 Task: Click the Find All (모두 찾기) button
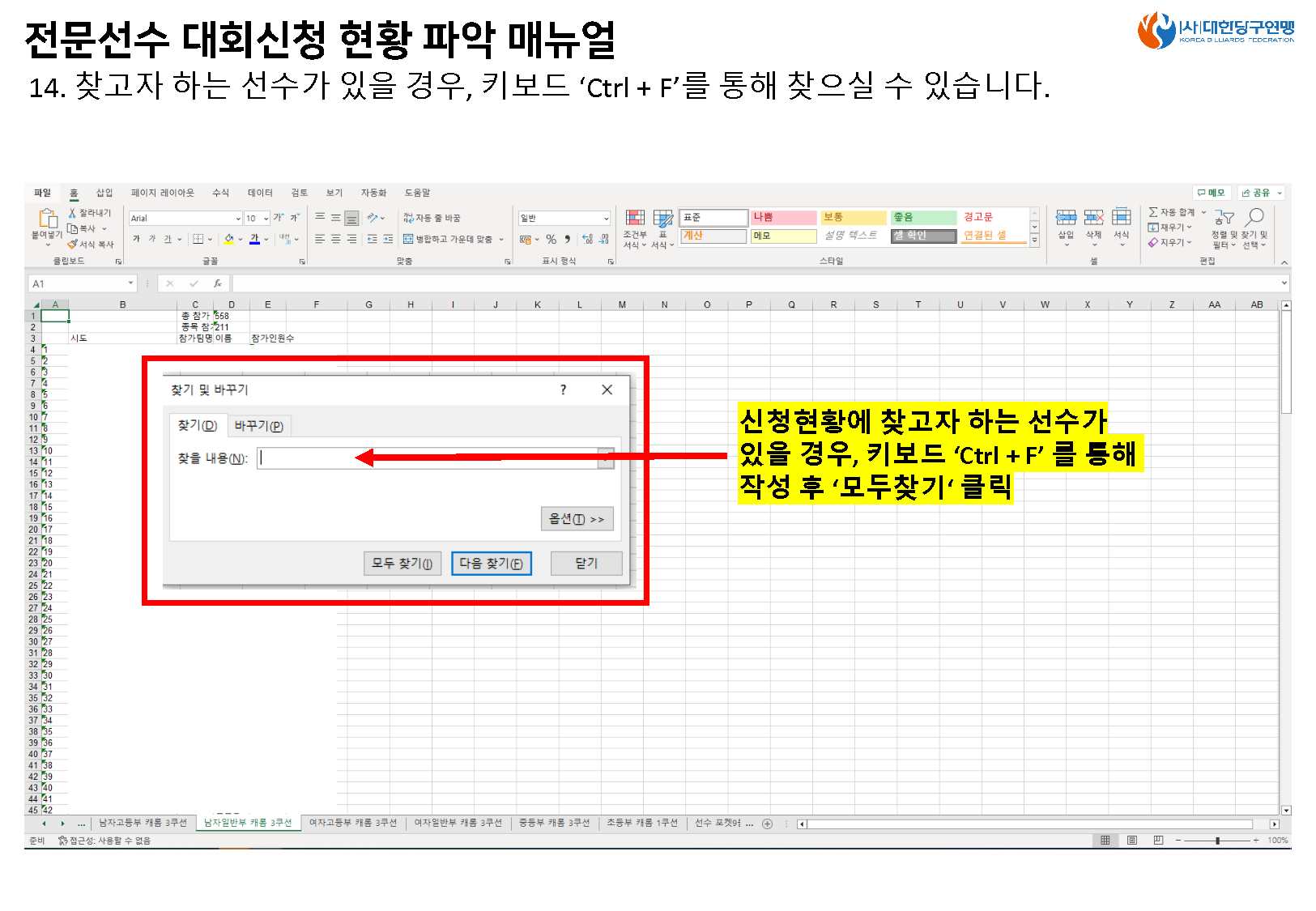pos(402,564)
